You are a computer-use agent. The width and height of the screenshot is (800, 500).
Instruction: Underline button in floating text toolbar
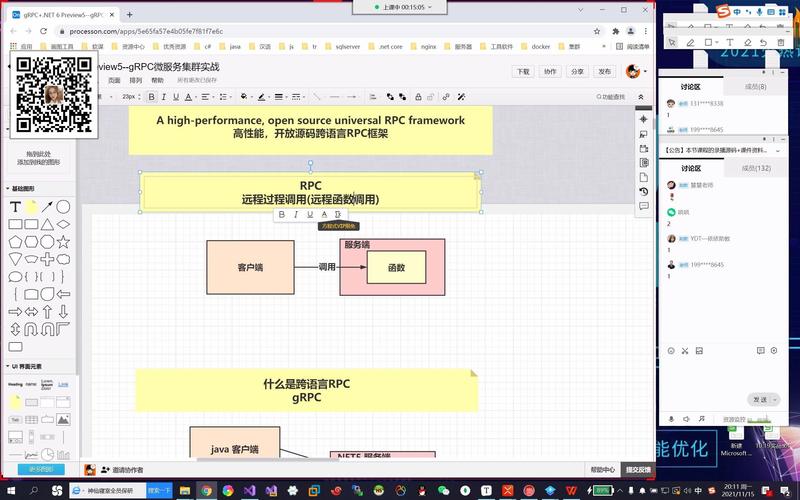(310, 215)
